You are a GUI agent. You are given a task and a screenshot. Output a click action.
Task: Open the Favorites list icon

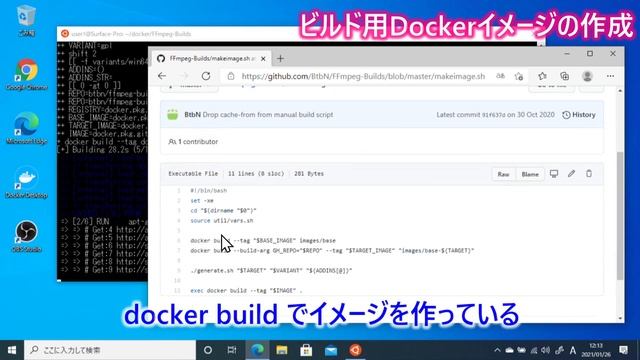click(542, 76)
